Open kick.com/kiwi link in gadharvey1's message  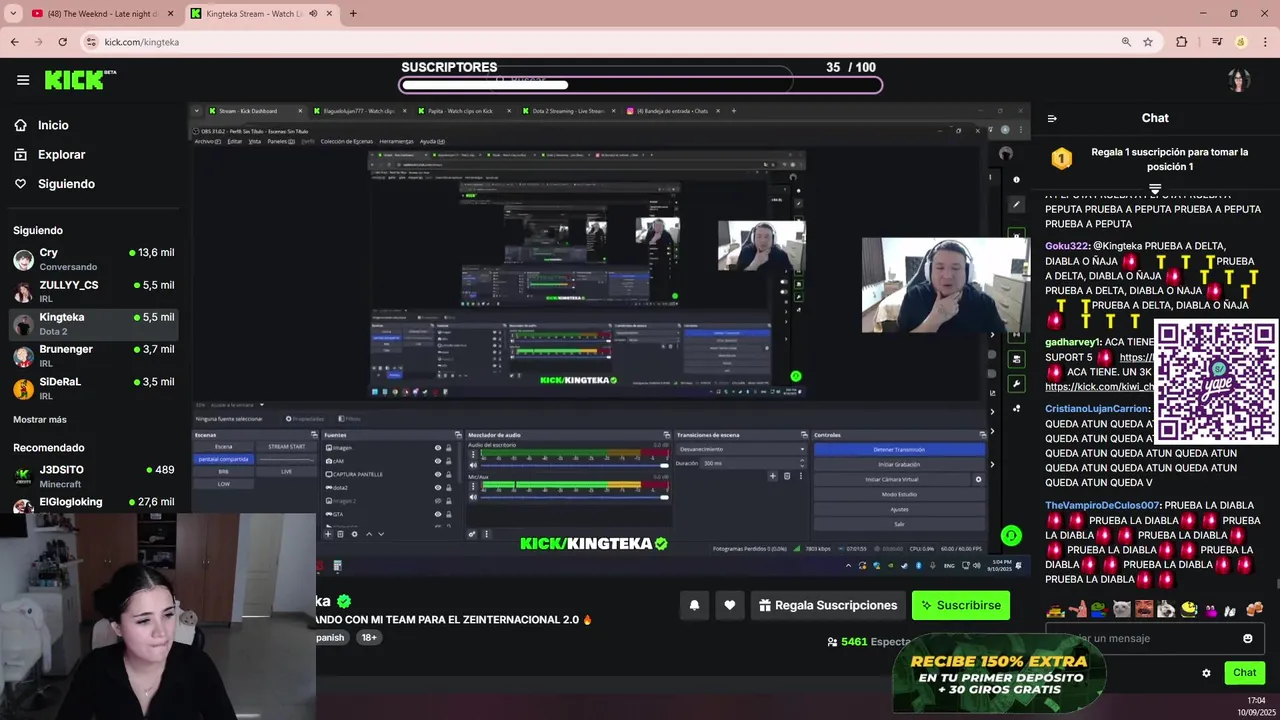point(1099,386)
